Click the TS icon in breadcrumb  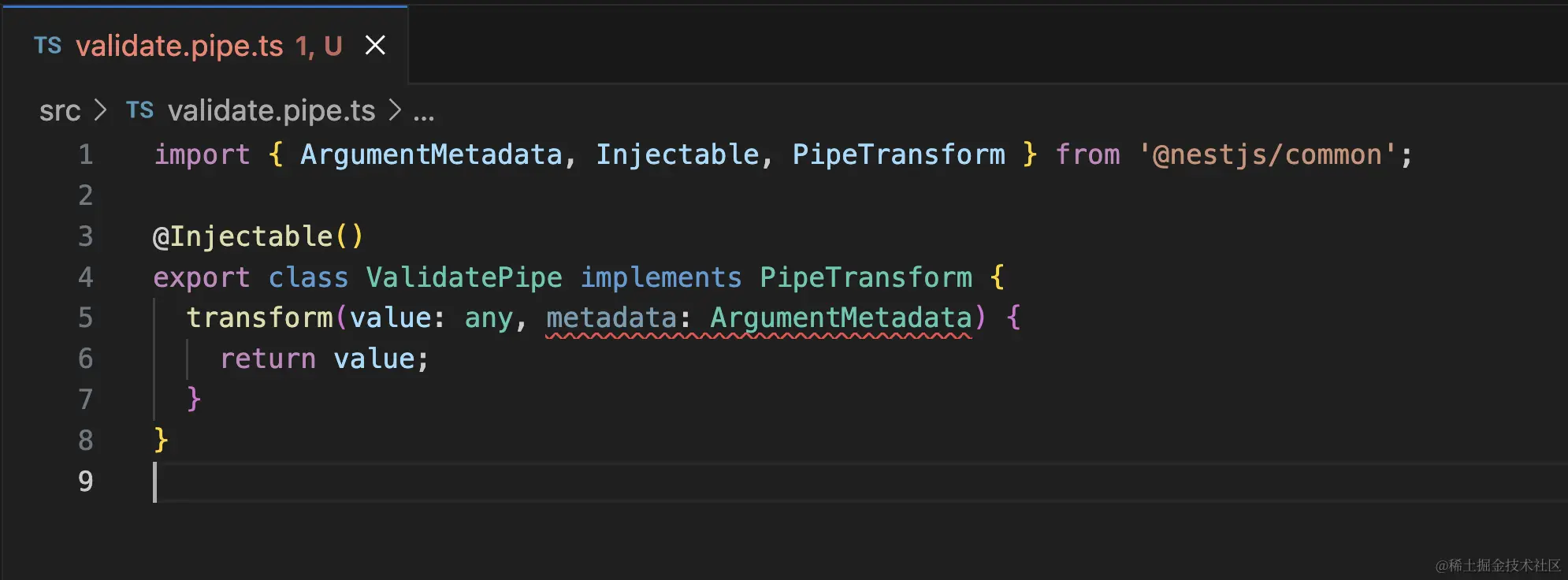[140, 110]
